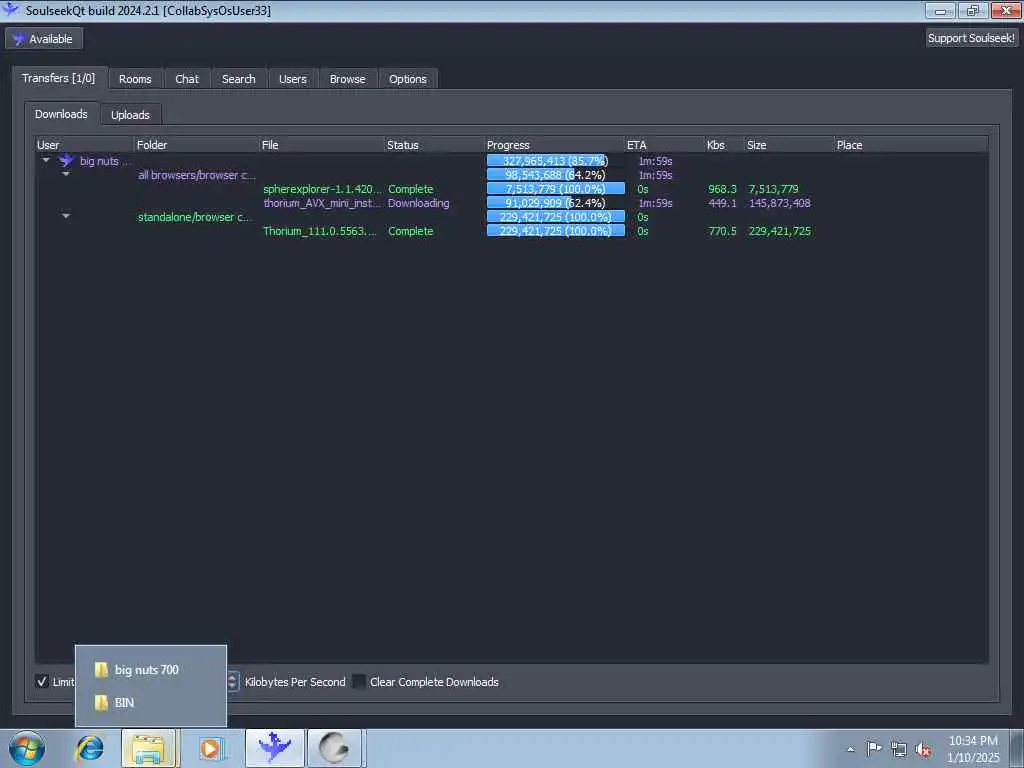The height and width of the screenshot is (768, 1024).
Task: Enable Clear Complete Downloads checkbox
Action: (359, 682)
